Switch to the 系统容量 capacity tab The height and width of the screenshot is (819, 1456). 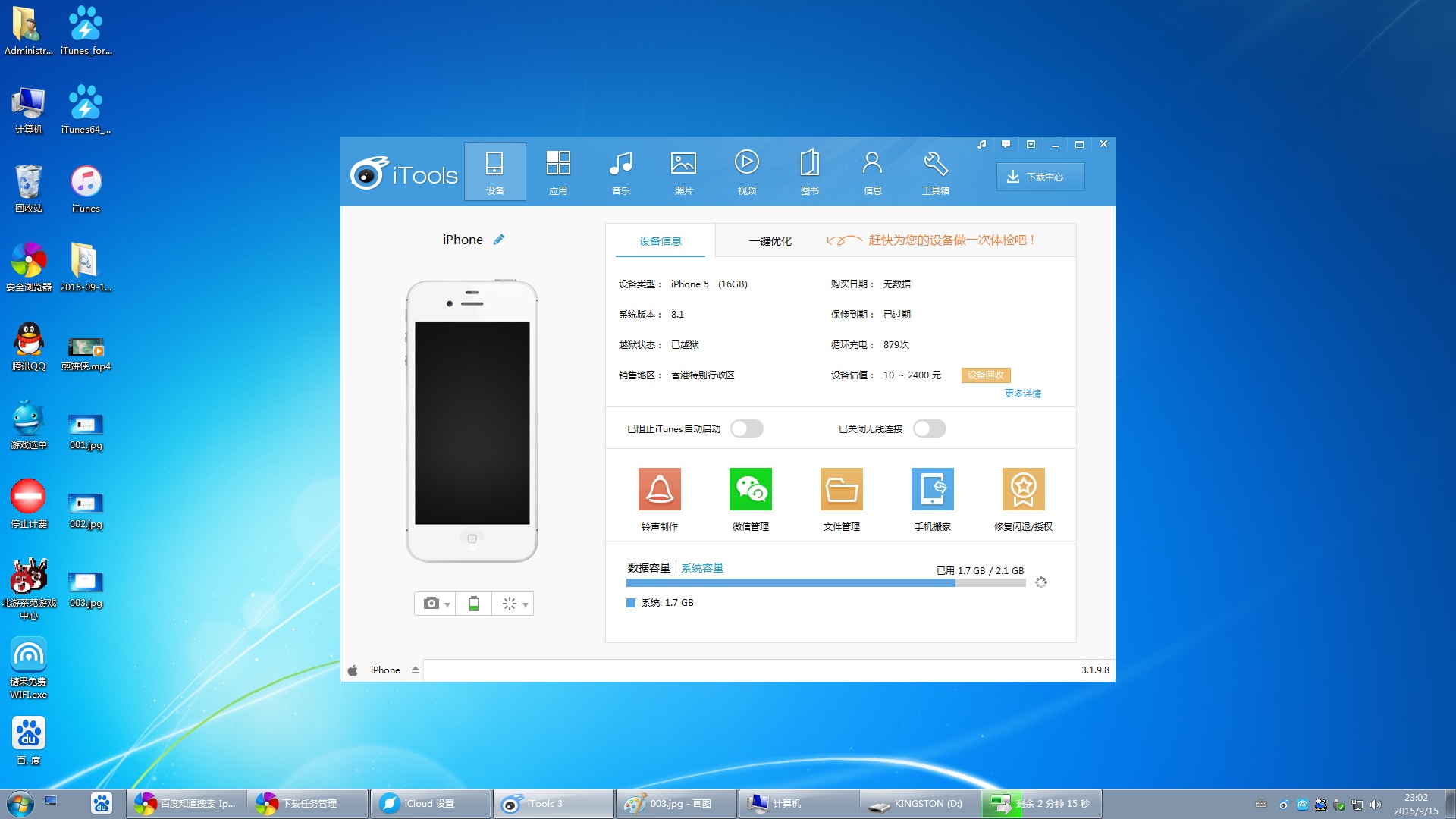pyautogui.click(x=702, y=568)
